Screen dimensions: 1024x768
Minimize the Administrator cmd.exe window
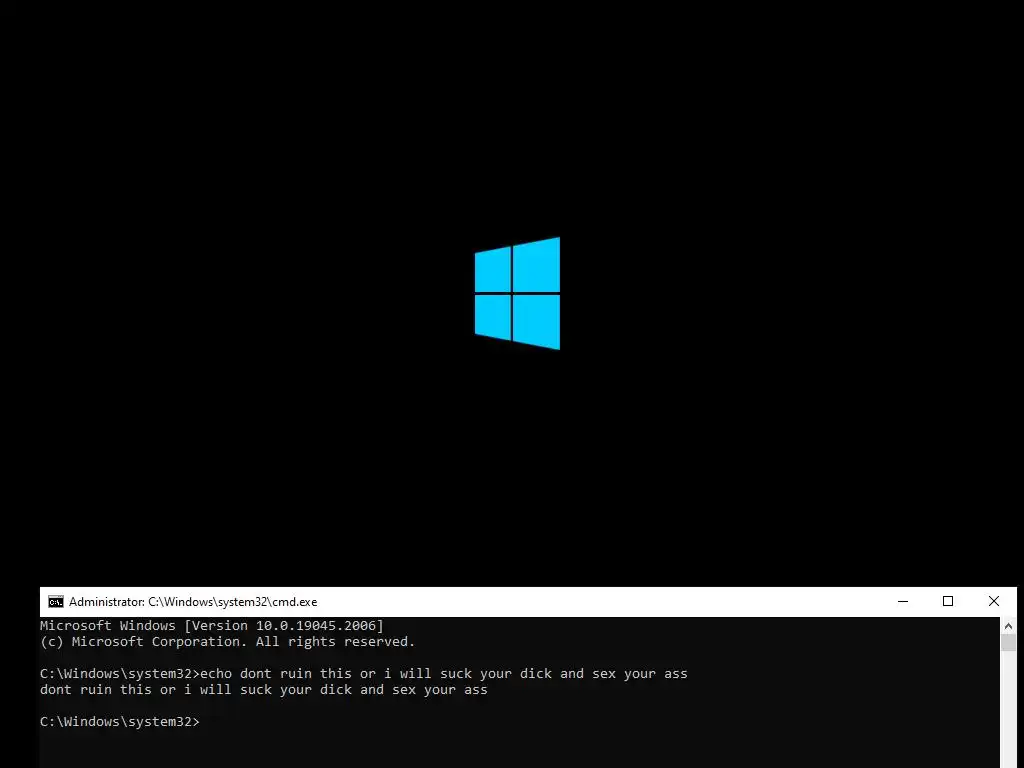(903, 601)
